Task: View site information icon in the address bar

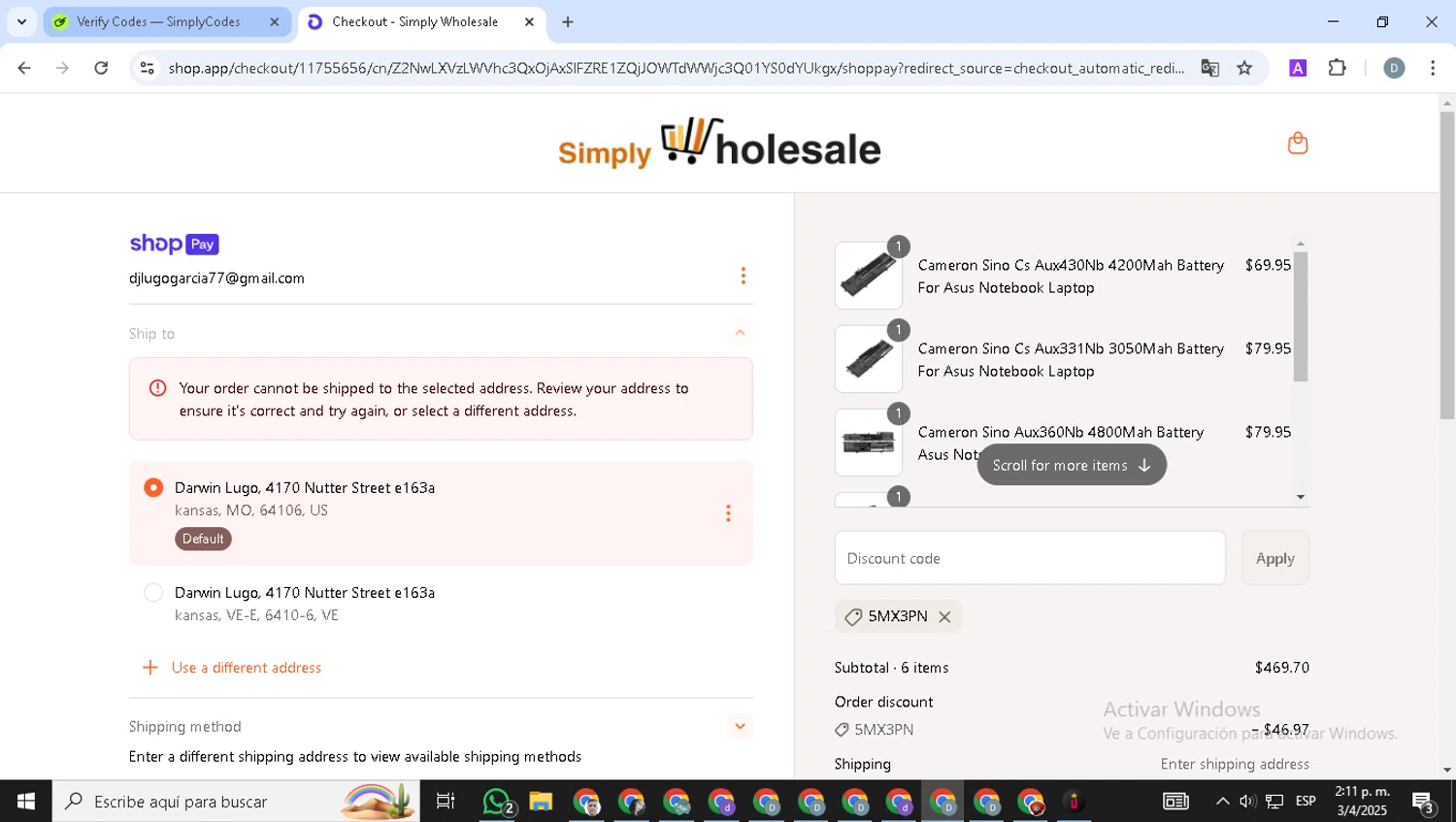Action: [x=148, y=68]
